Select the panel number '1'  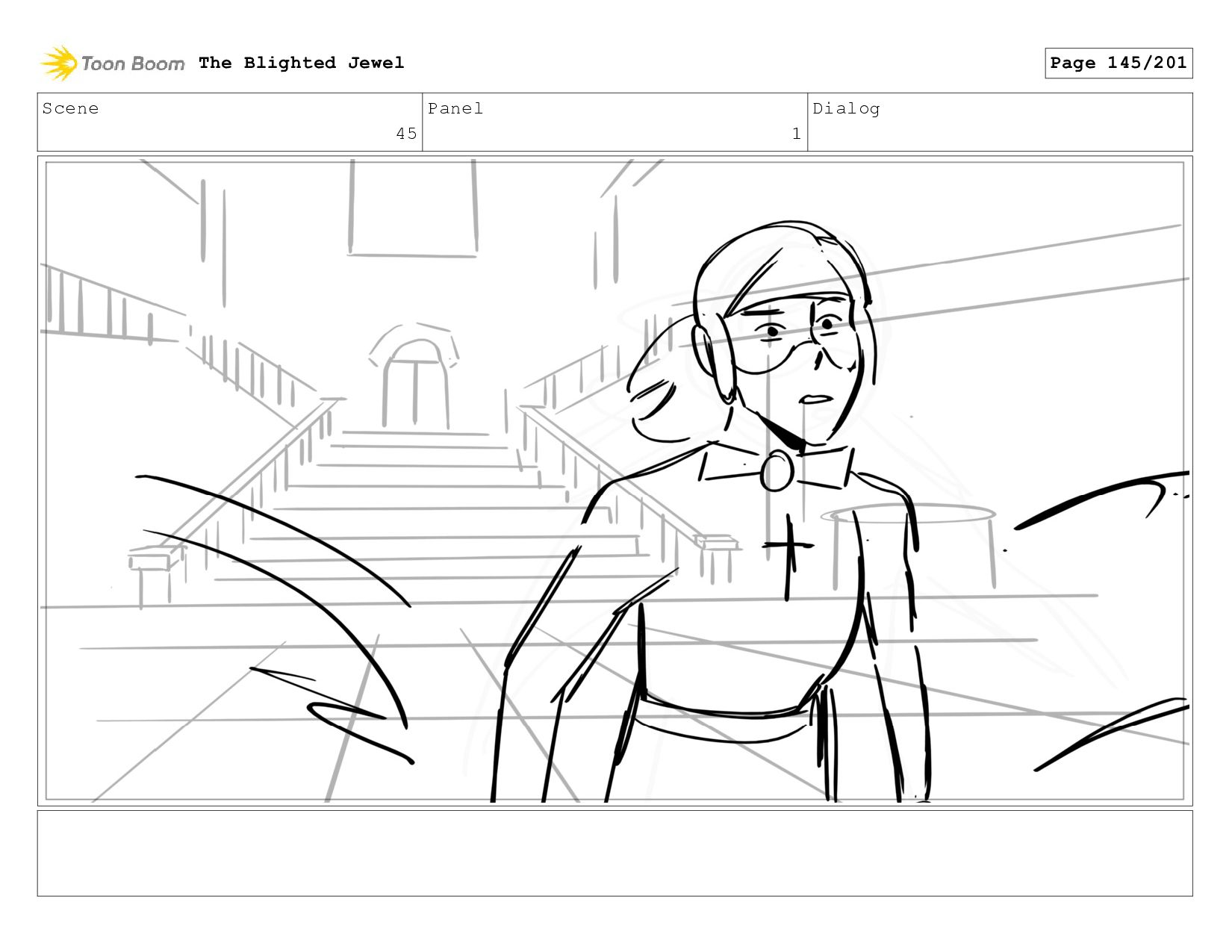(x=797, y=134)
